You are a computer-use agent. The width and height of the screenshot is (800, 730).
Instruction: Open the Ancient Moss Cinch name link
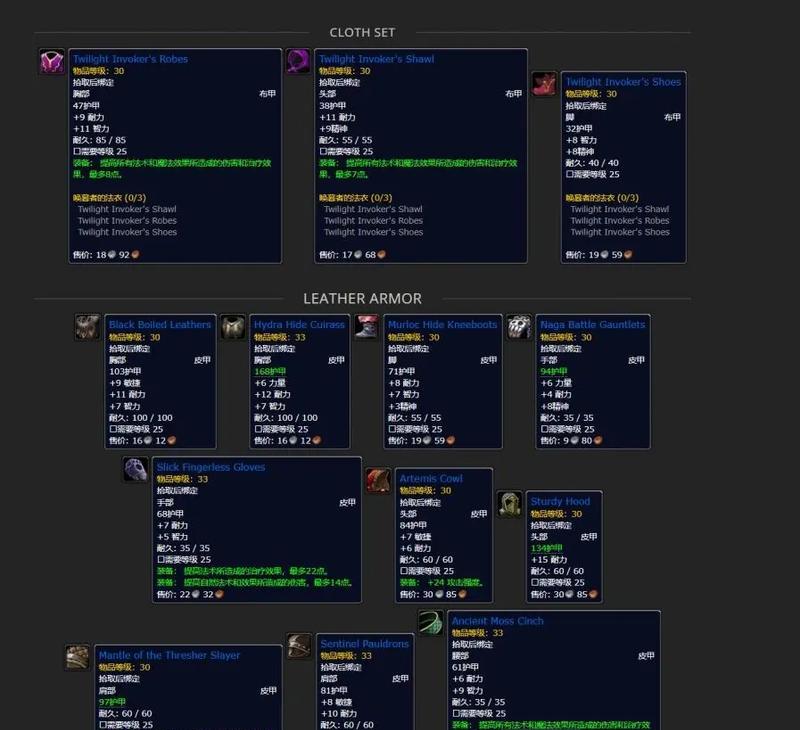click(x=497, y=621)
